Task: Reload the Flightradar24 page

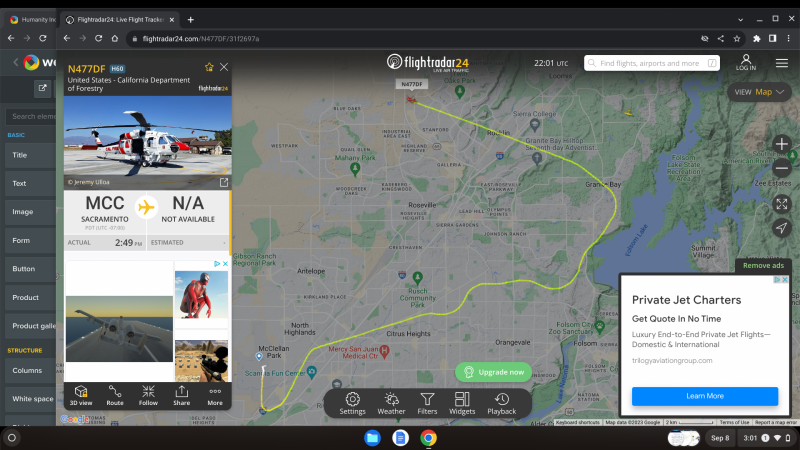Action: pyautogui.click(x=98, y=38)
